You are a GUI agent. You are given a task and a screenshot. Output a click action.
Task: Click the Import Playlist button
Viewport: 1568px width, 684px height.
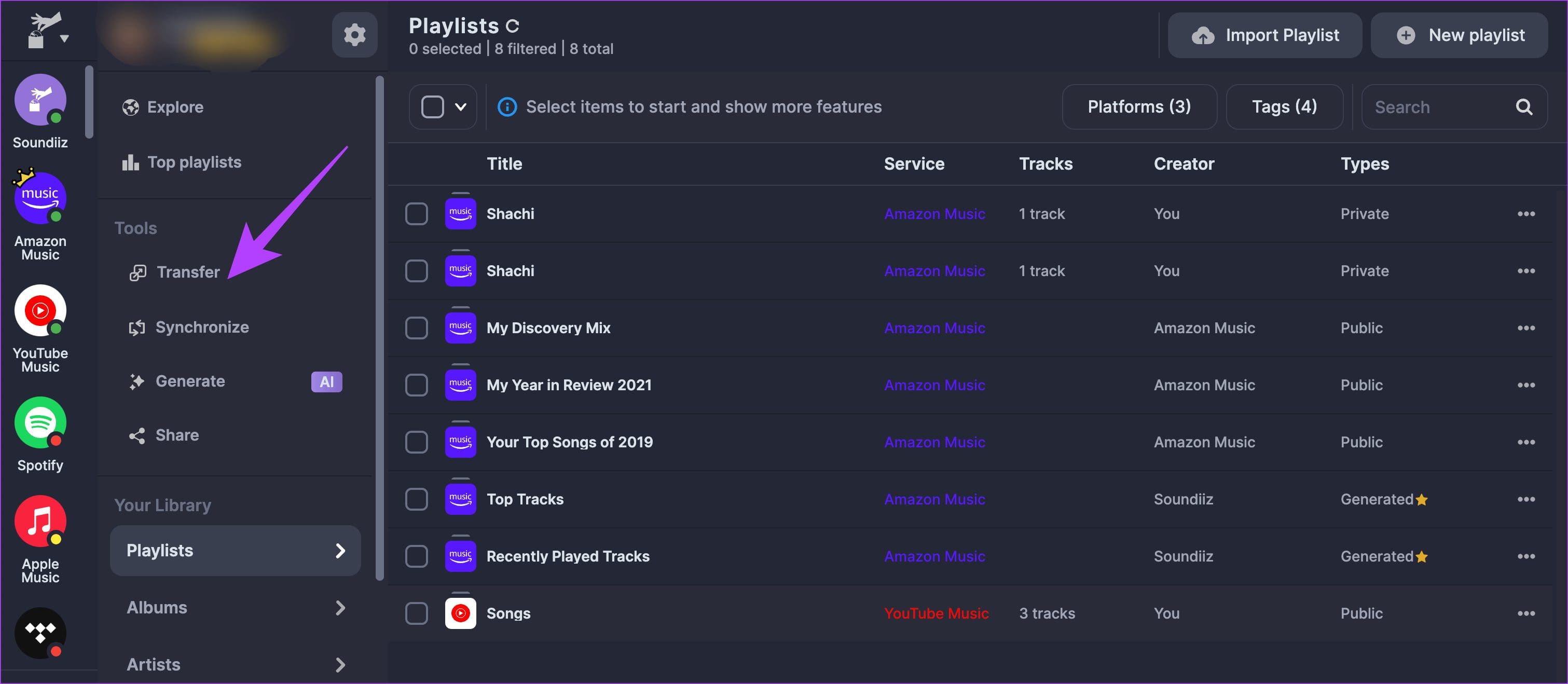pos(1264,35)
